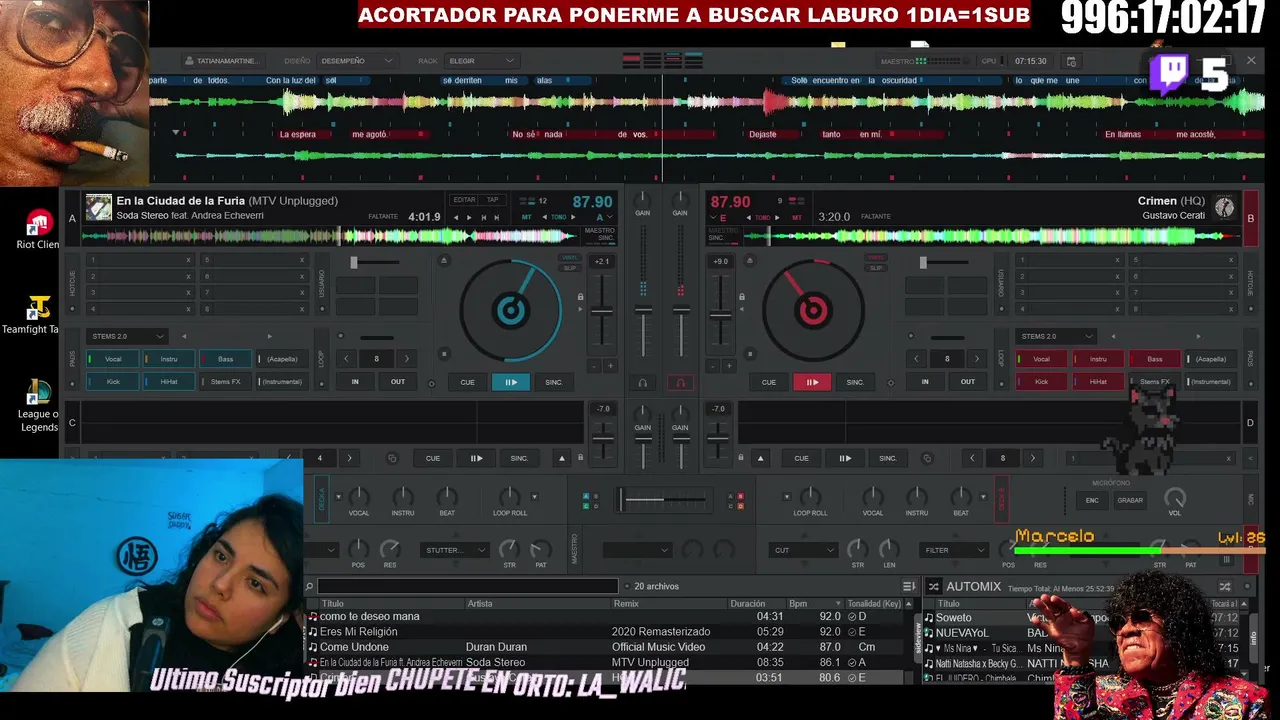Toggle the Bass stem pad on deck B

tap(1155, 359)
